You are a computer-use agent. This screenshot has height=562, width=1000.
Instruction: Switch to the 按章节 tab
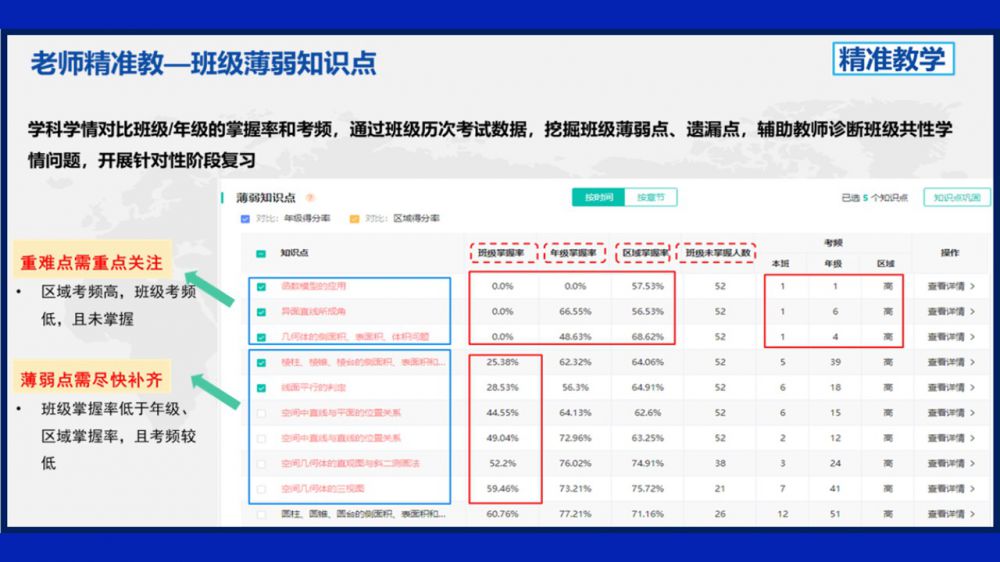651,198
